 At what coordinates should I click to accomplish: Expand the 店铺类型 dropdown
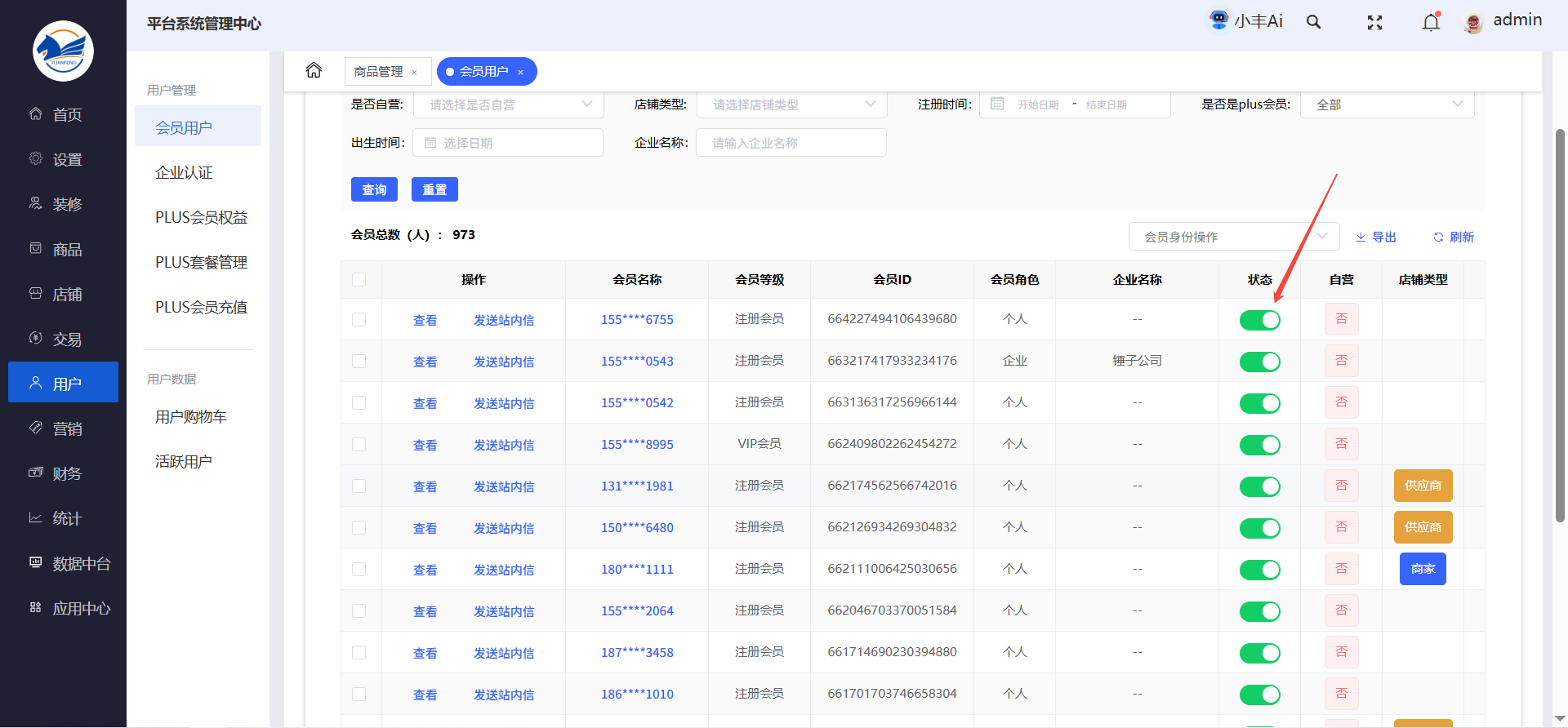[x=791, y=104]
